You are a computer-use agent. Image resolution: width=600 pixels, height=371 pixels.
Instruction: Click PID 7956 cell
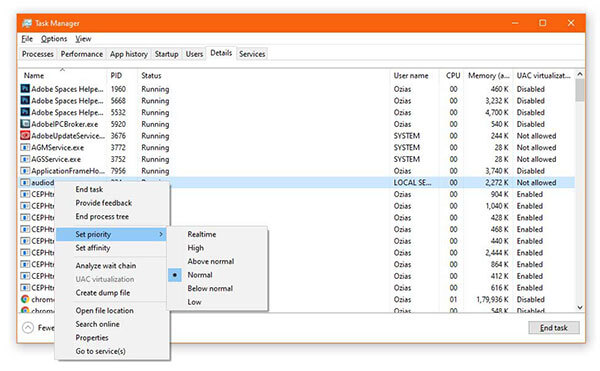(x=118, y=171)
